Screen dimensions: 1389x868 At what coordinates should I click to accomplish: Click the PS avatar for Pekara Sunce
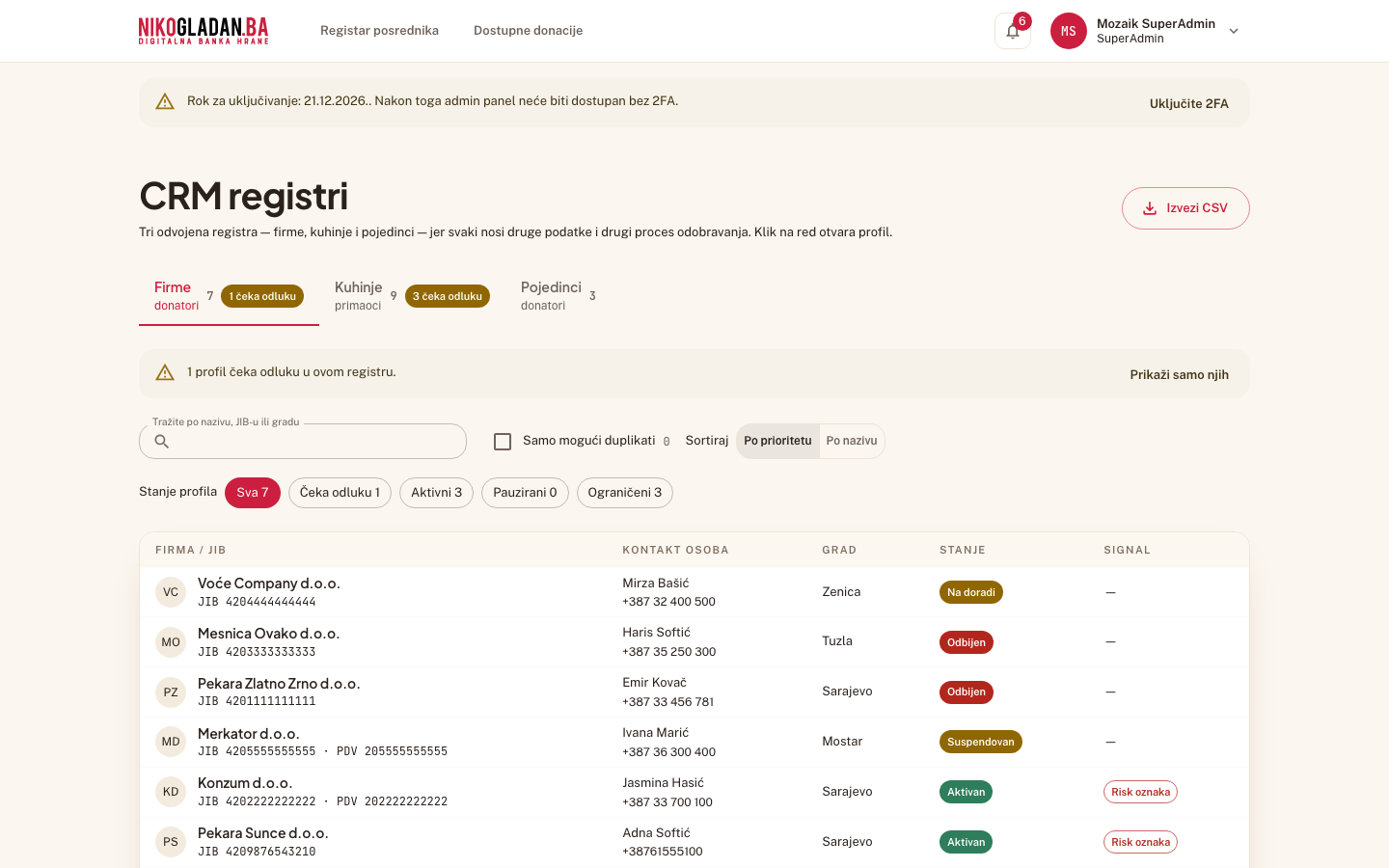pyautogui.click(x=171, y=842)
